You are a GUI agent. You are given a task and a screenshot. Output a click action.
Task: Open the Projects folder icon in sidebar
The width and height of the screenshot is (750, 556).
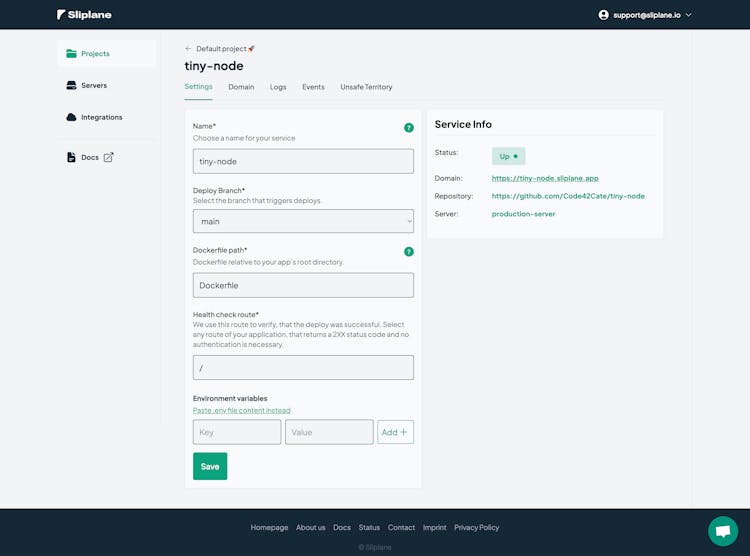(71, 54)
